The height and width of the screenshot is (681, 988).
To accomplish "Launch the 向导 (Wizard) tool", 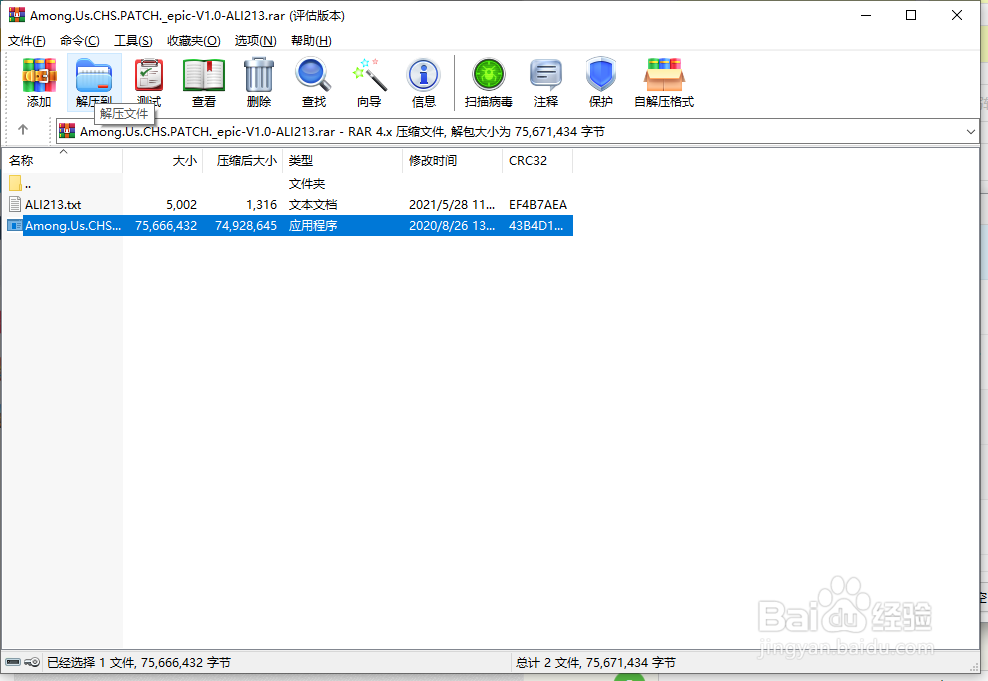I will (369, 75).
